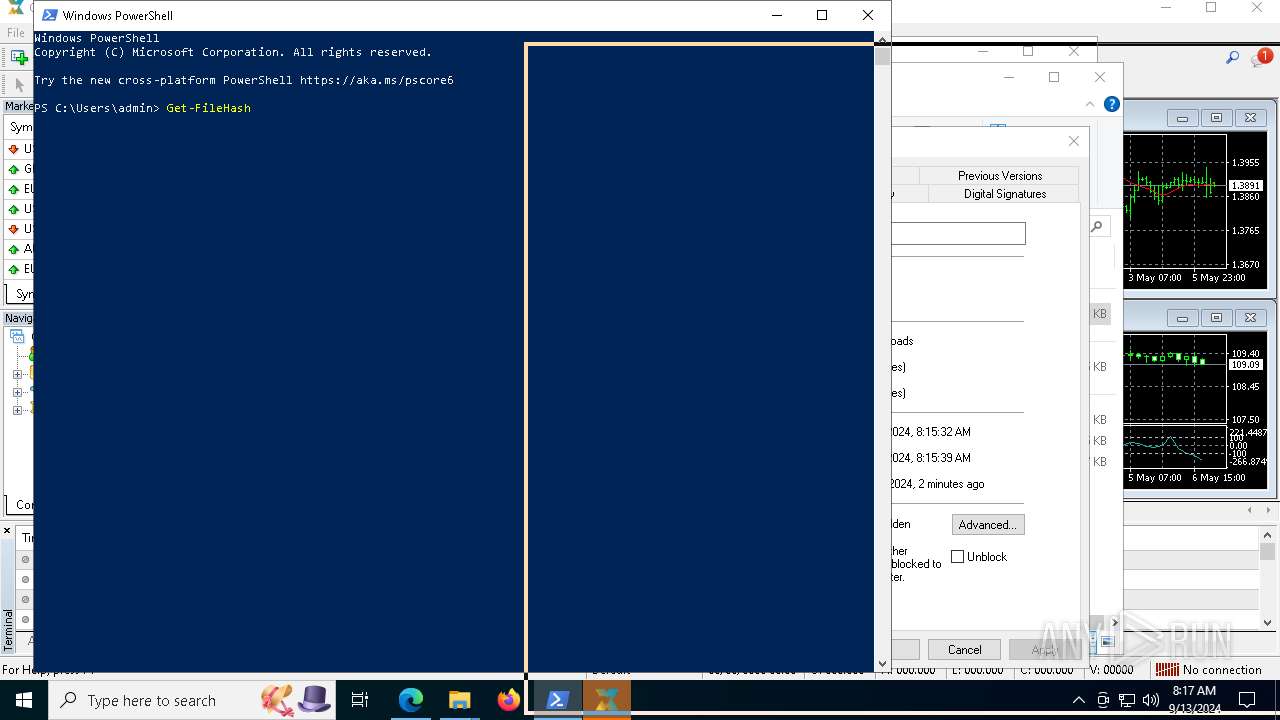Click PowerShell scrollbar down arrow
The height and width of the screenshot is (720, 1280).
882,663
